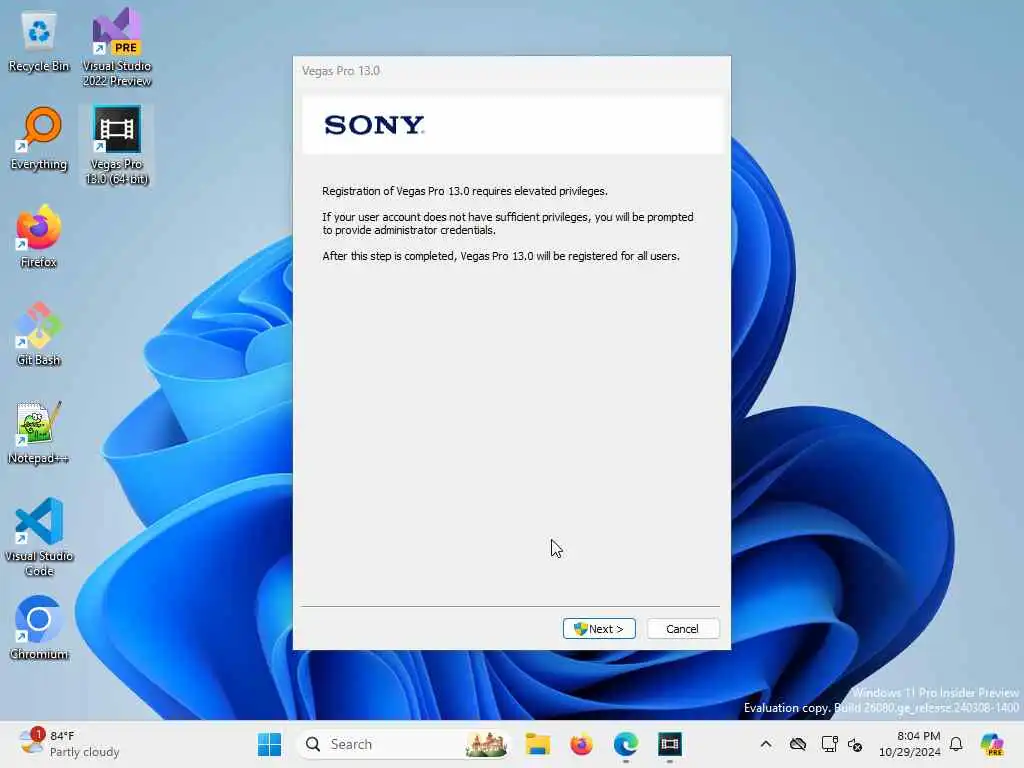Click the taskbar Search box

click(404, 744)
